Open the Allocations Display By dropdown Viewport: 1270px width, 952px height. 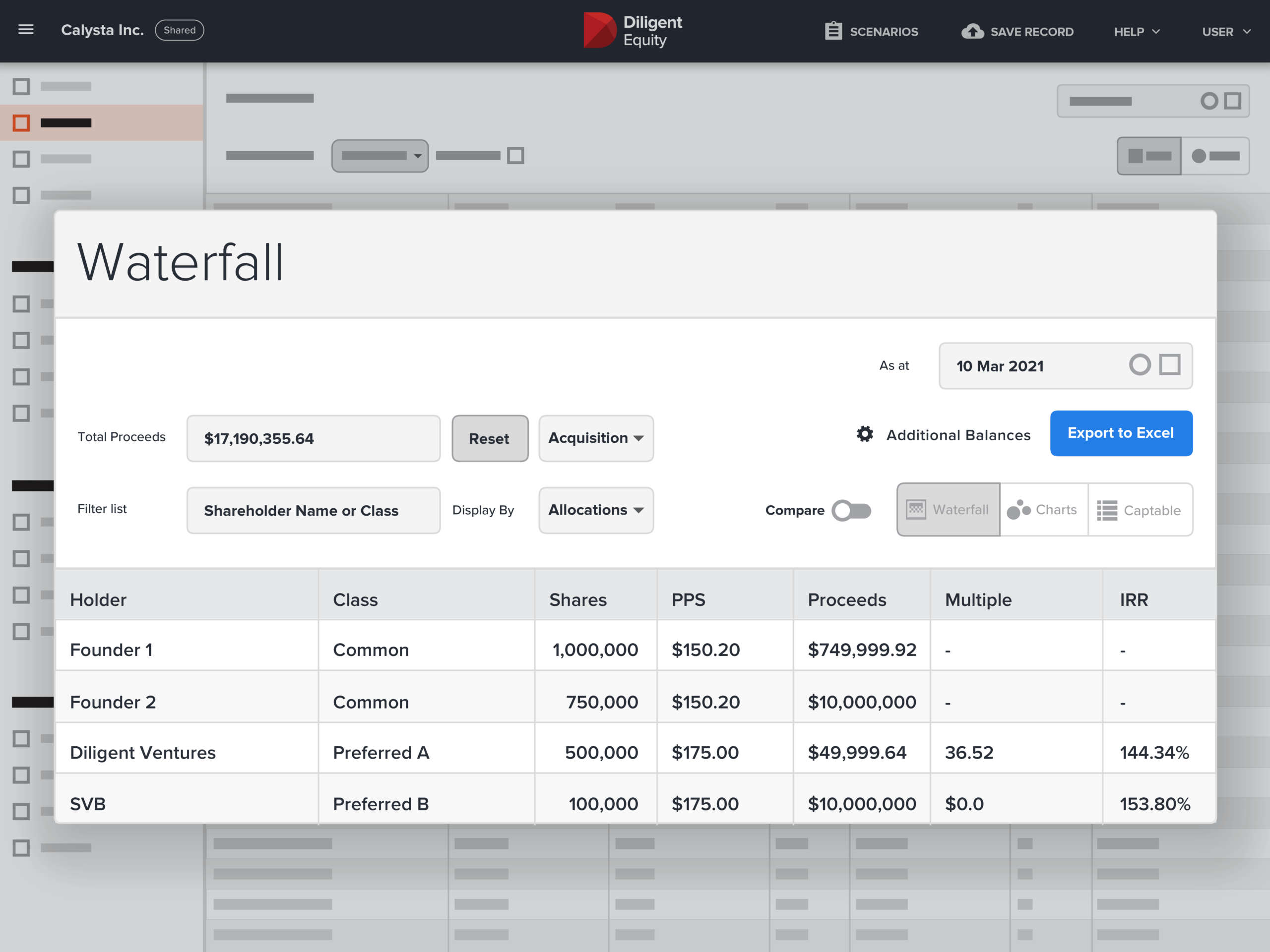(596, 510)
